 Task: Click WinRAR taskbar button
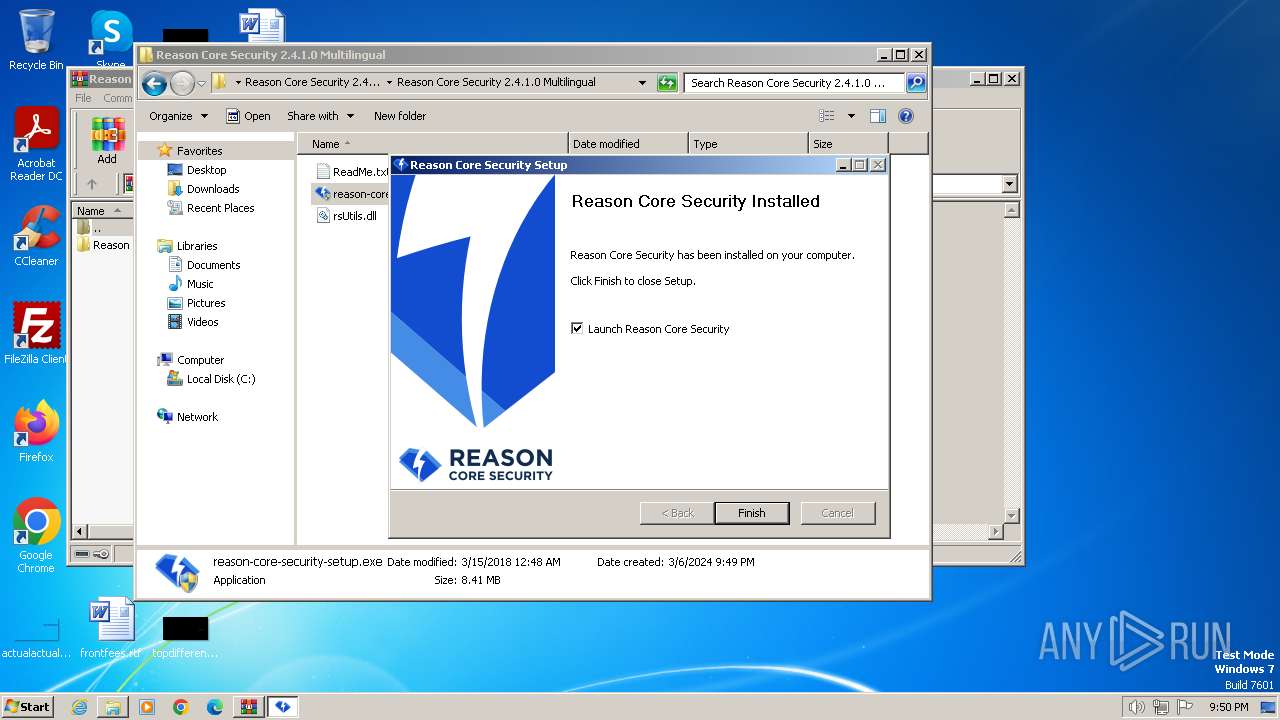point(248,707)
